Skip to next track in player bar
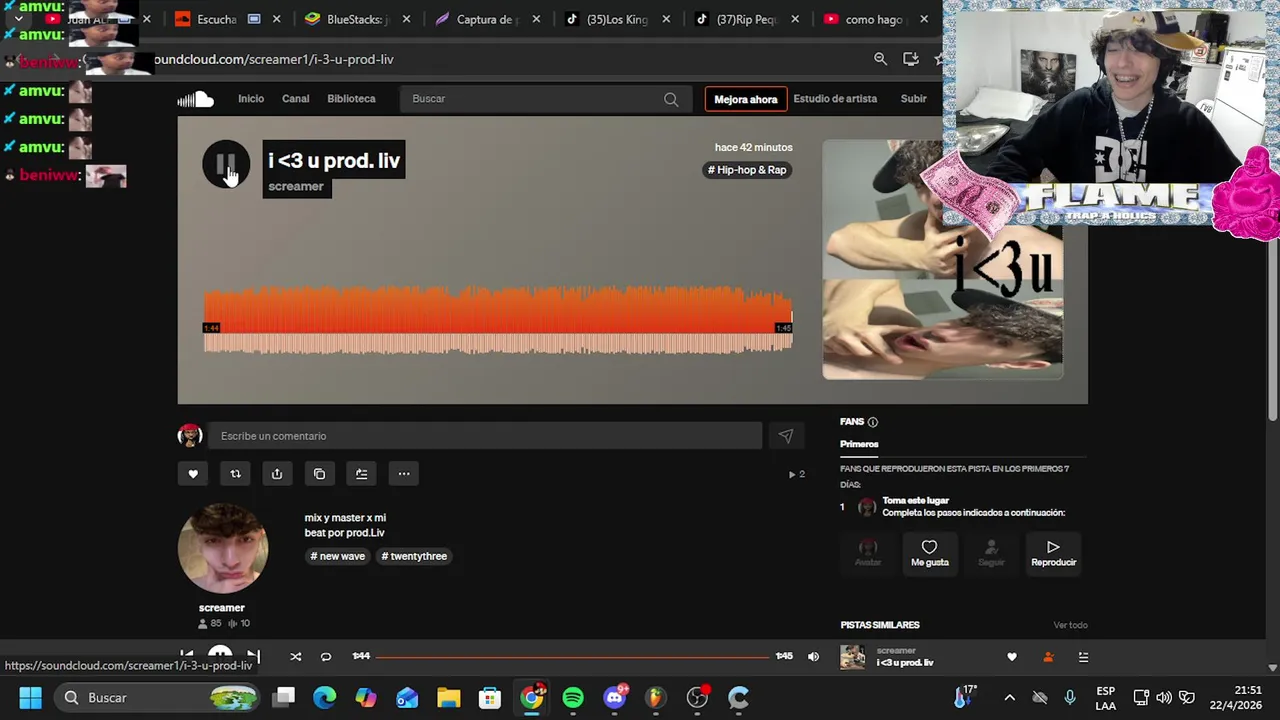The image size is (1280, 720). [253, 656]
